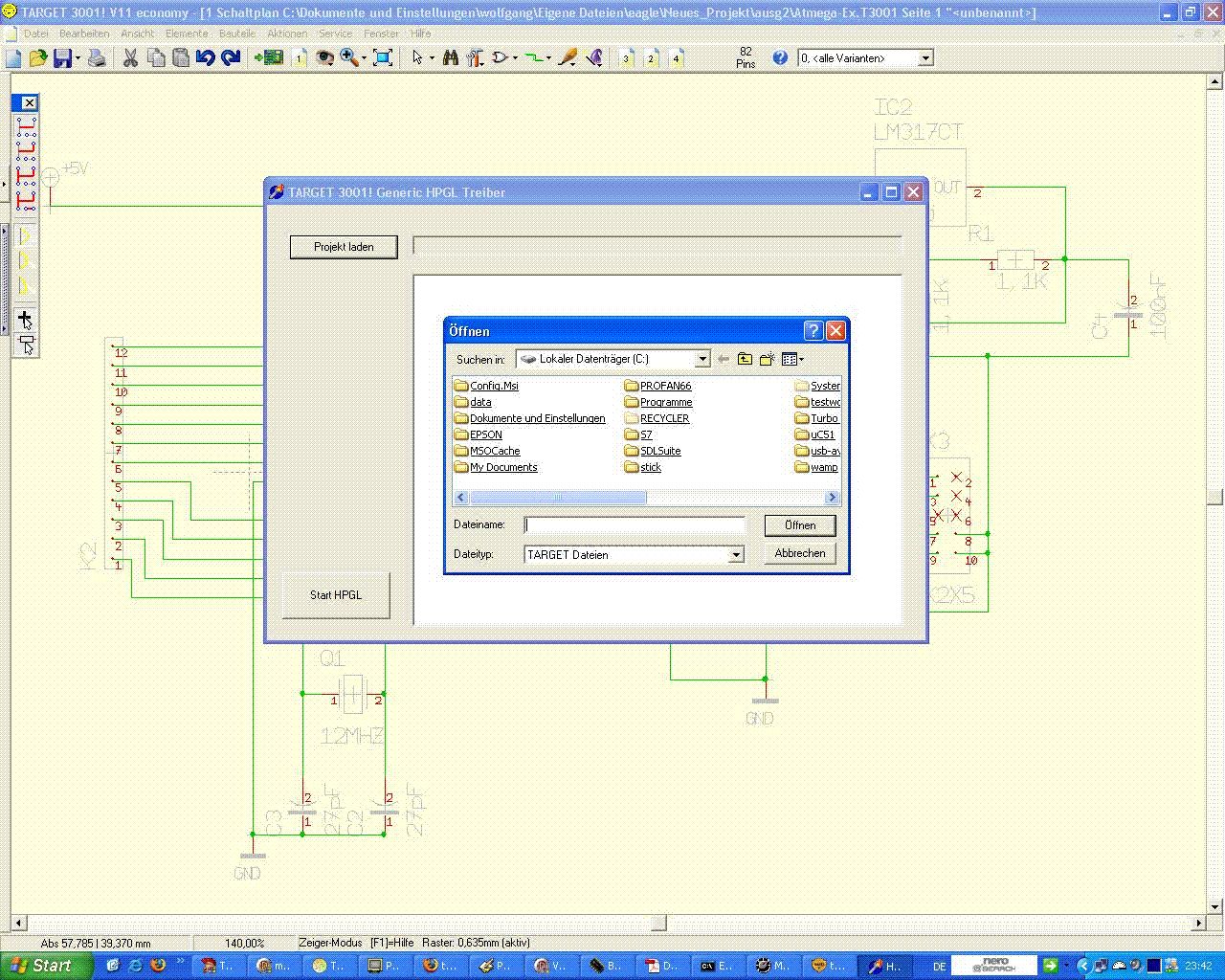
Task: Open the 'alle Varianten' dropdown
Action: click(x=865, y=58)
